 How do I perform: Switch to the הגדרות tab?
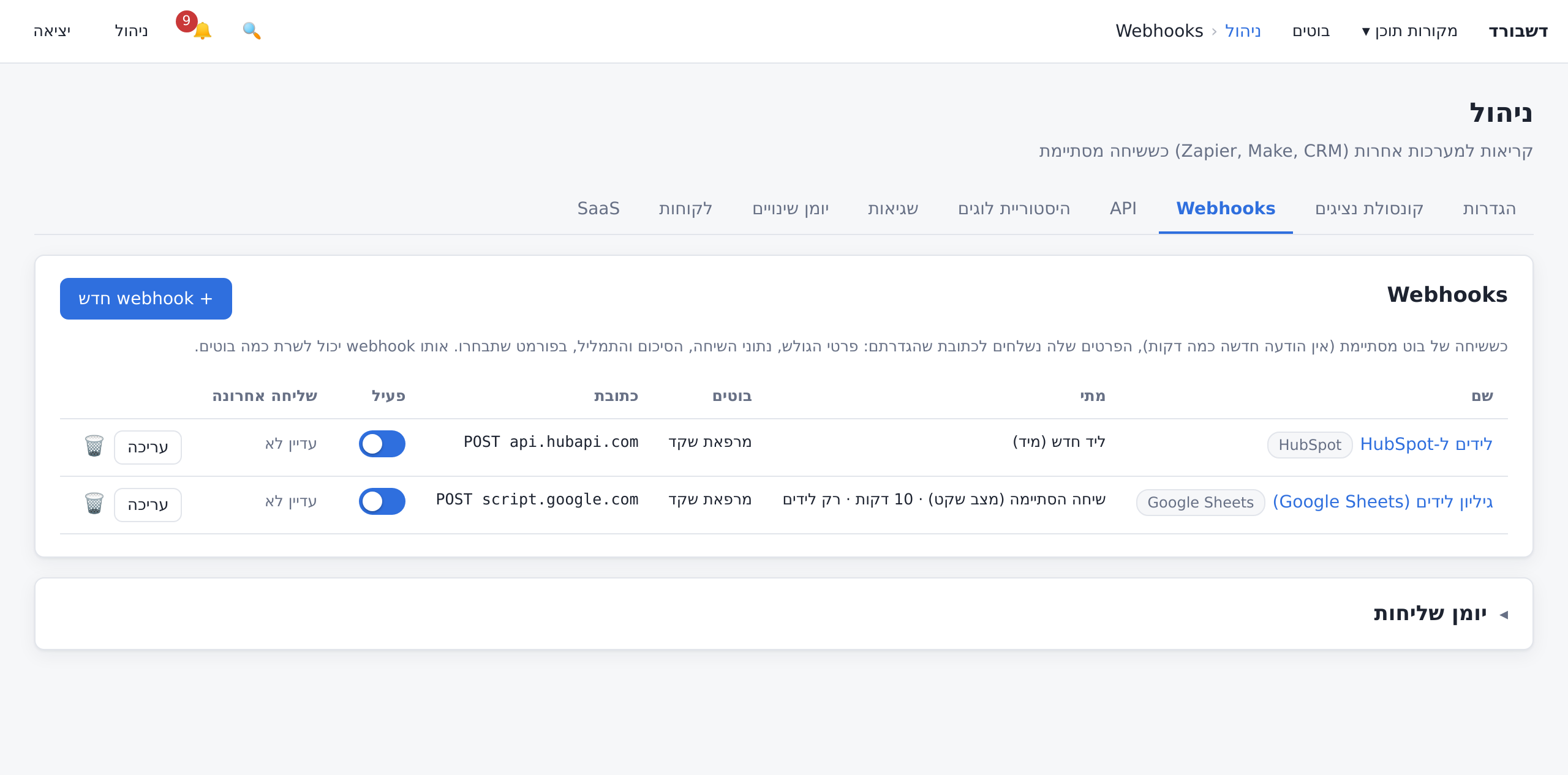coord(1490,209)
